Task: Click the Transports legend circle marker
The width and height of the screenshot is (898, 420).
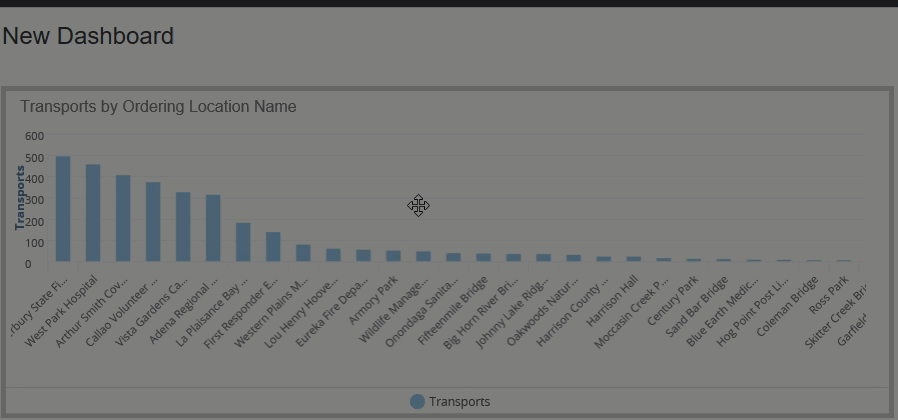Action: [x=417, y=401]
